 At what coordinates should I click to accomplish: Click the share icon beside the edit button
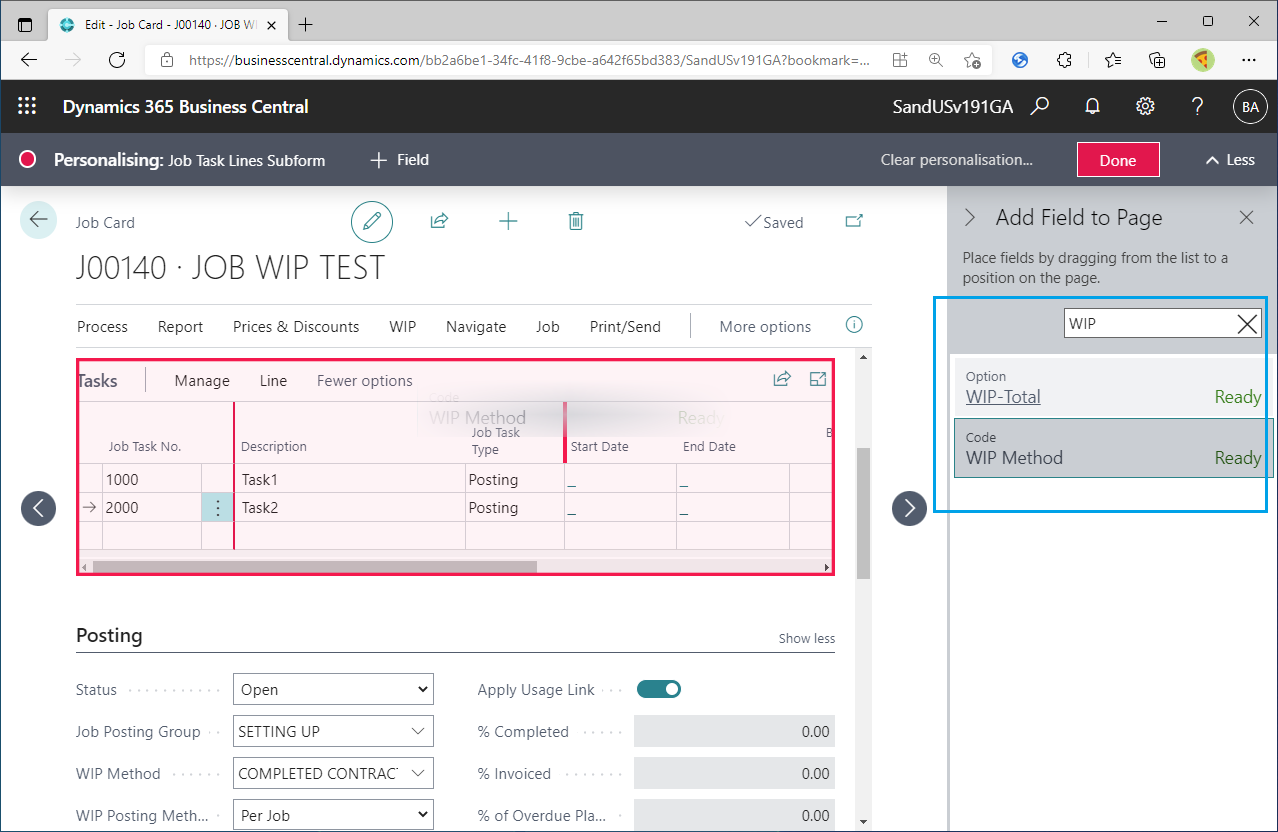point(439,222)
